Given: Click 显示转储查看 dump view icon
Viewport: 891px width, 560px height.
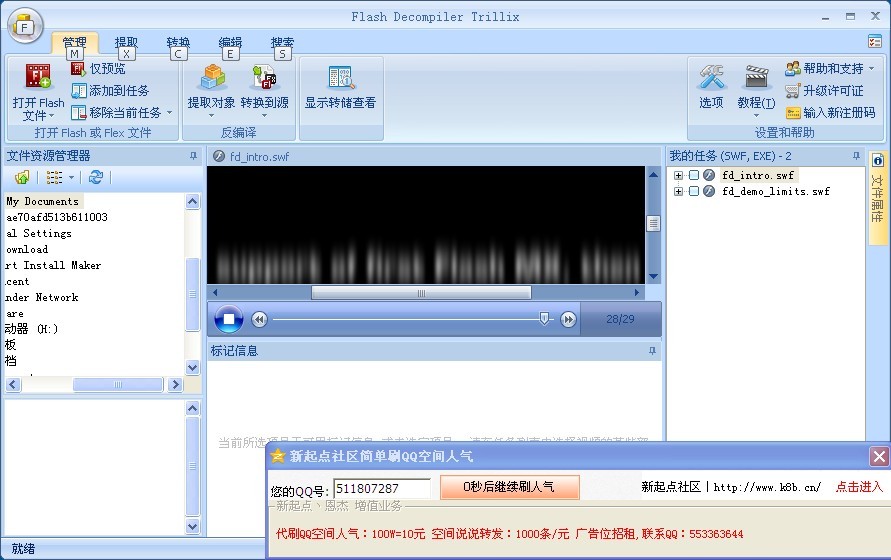Looking at the screenshot, I should tap(341, 78).
